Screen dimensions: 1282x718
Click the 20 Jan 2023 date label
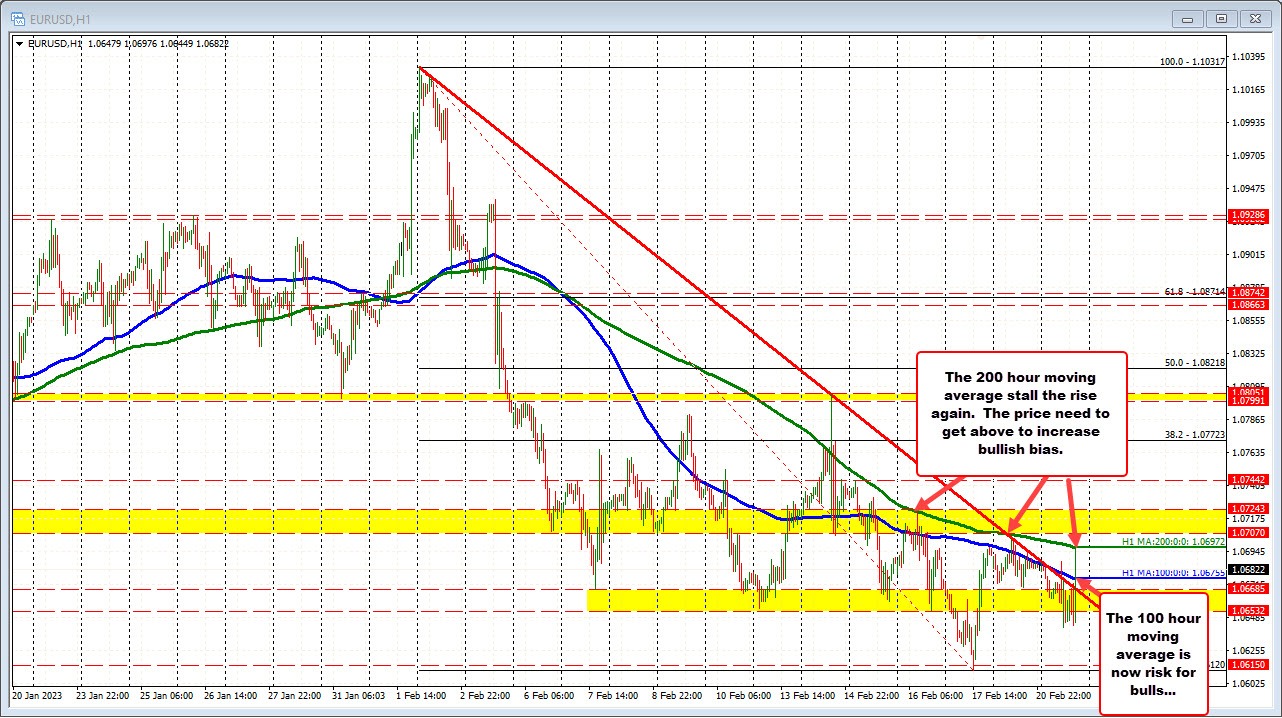tap(36, 694)
